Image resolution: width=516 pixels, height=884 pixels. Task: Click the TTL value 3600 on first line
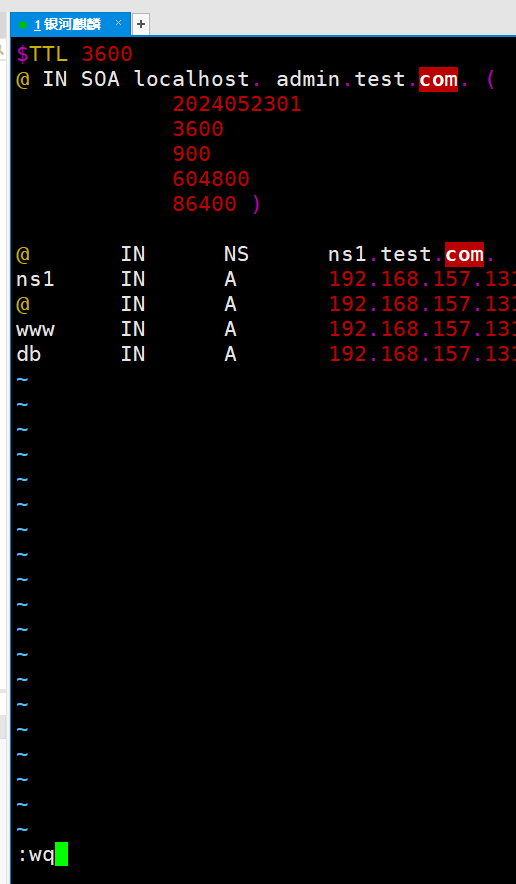[x=107, y=54]
